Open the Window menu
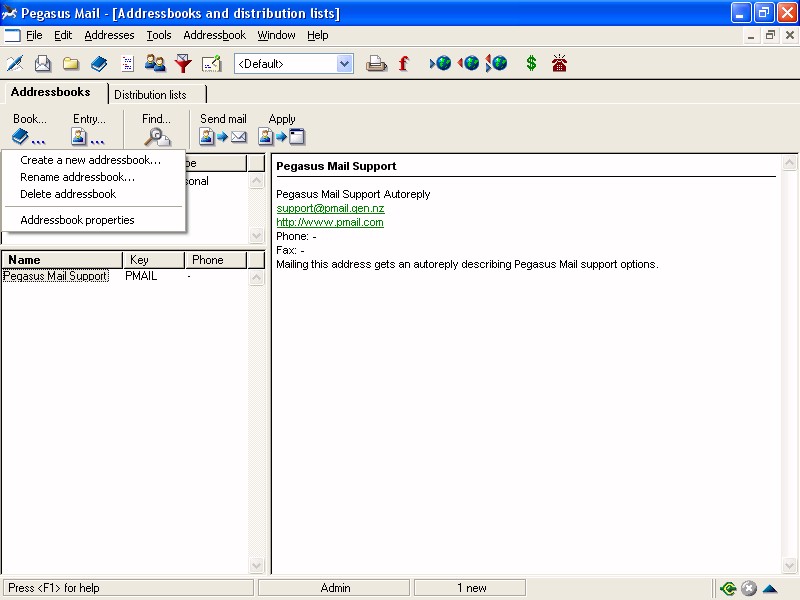Screen dimensions: 800x600 pyautogui.click(x=276, y=35)
